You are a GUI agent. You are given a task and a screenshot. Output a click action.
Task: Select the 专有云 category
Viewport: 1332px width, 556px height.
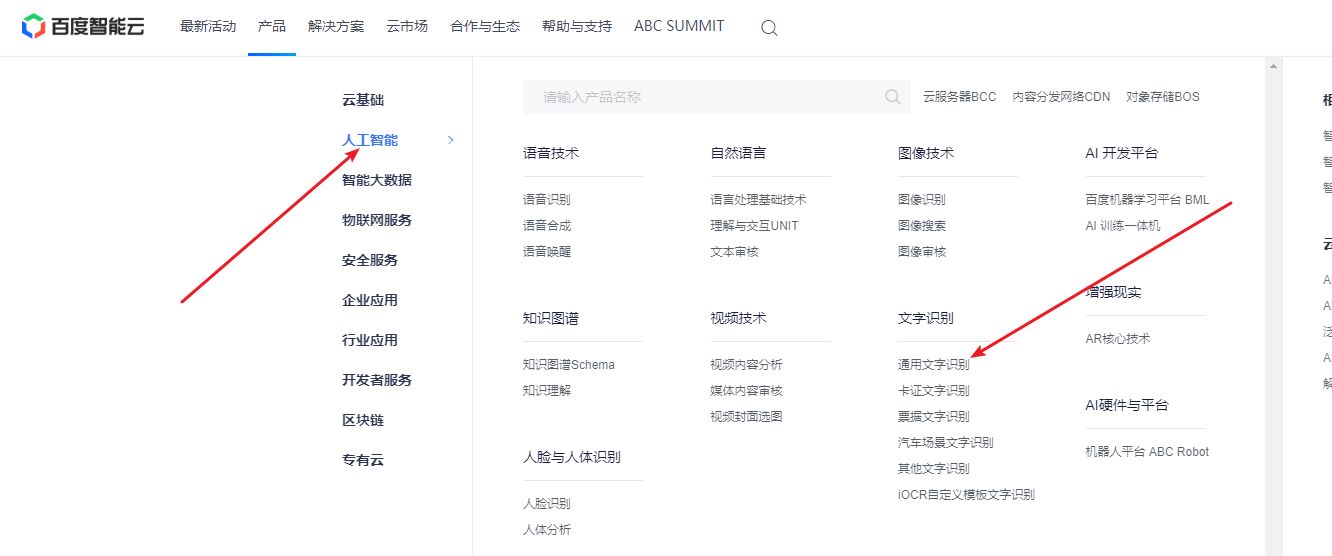click(x=363, y=460)
